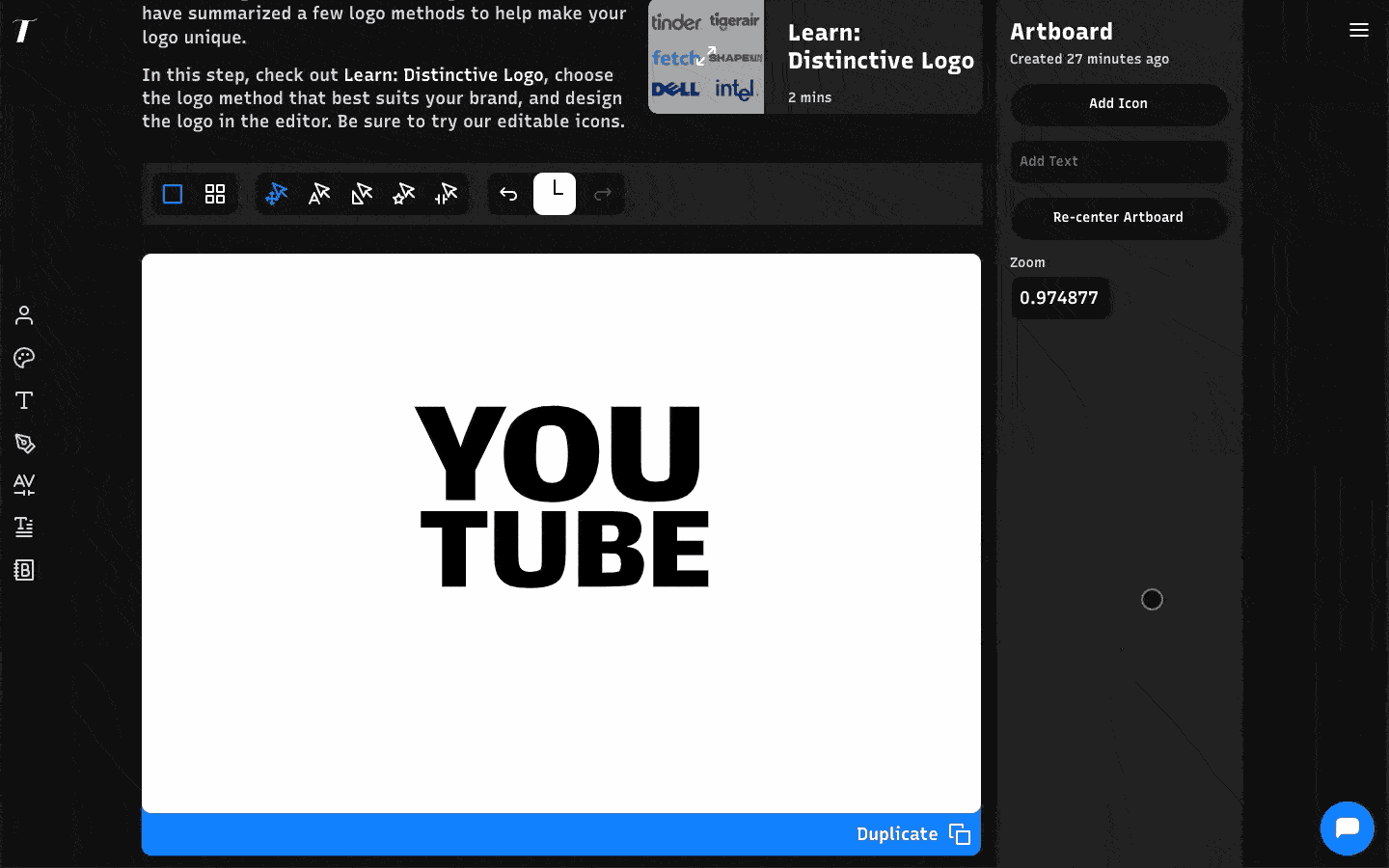
Task: Open the Learn: Distinctive Logo video thumbnail
Action: (x=706, y=57)
